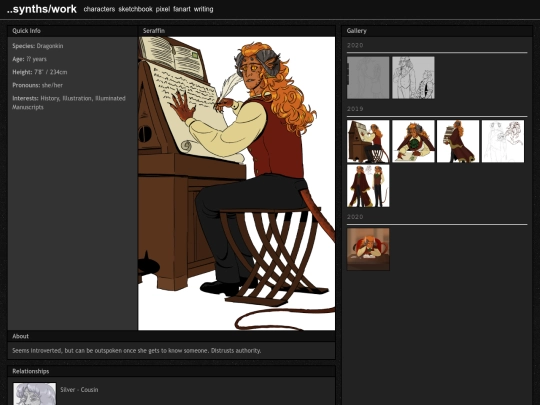
Task: Open the 2019 thumbnail carrying stack of books
Action: [x=458, y=141]
